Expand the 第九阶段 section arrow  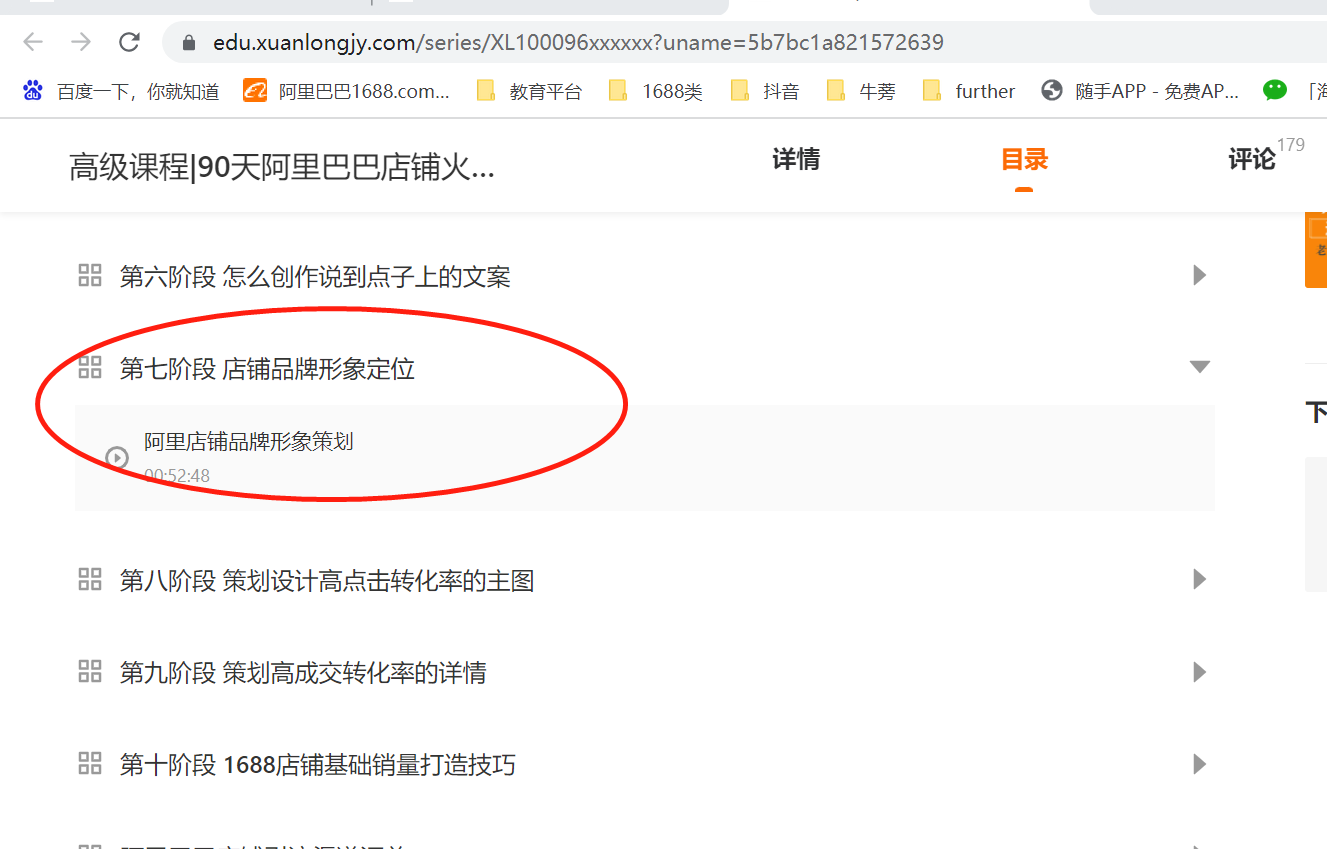click(x=1199, y=672)
